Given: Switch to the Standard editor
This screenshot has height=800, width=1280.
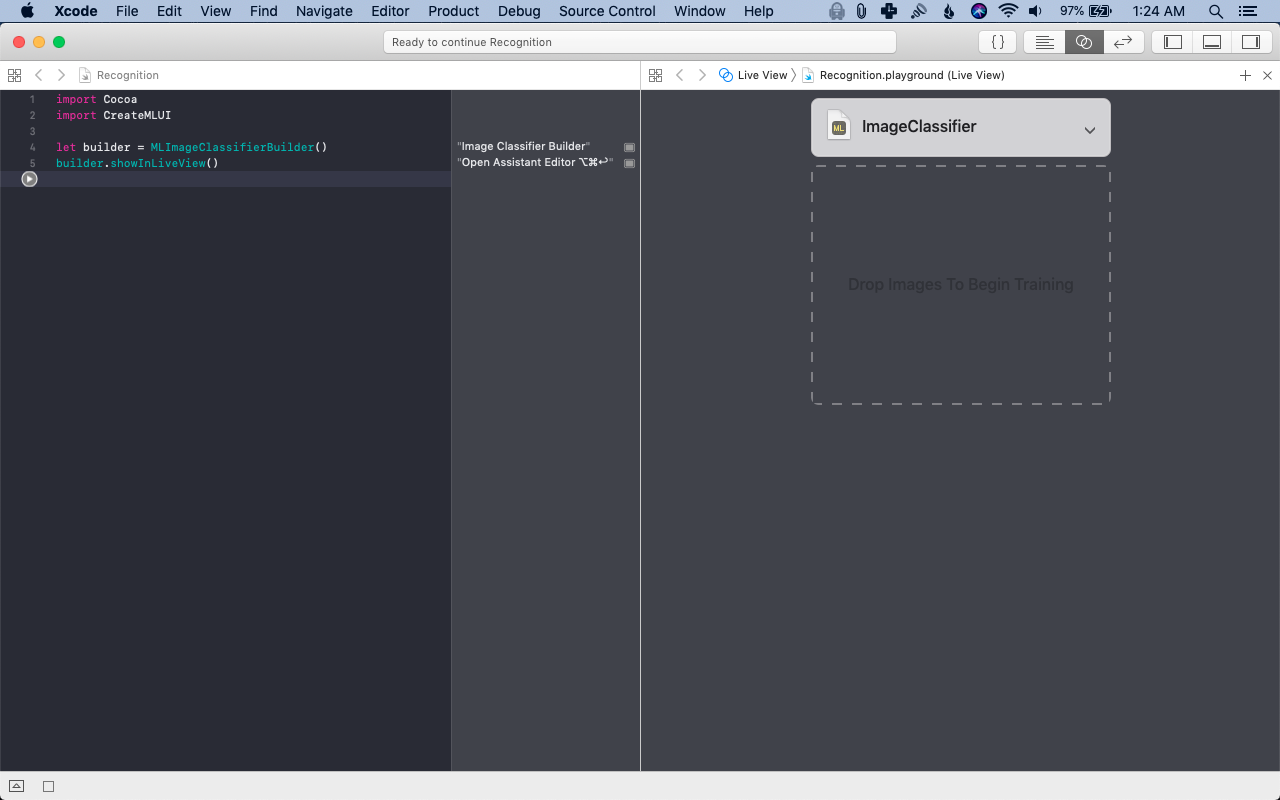Looking at the screenshot, I should point(1044,42).
